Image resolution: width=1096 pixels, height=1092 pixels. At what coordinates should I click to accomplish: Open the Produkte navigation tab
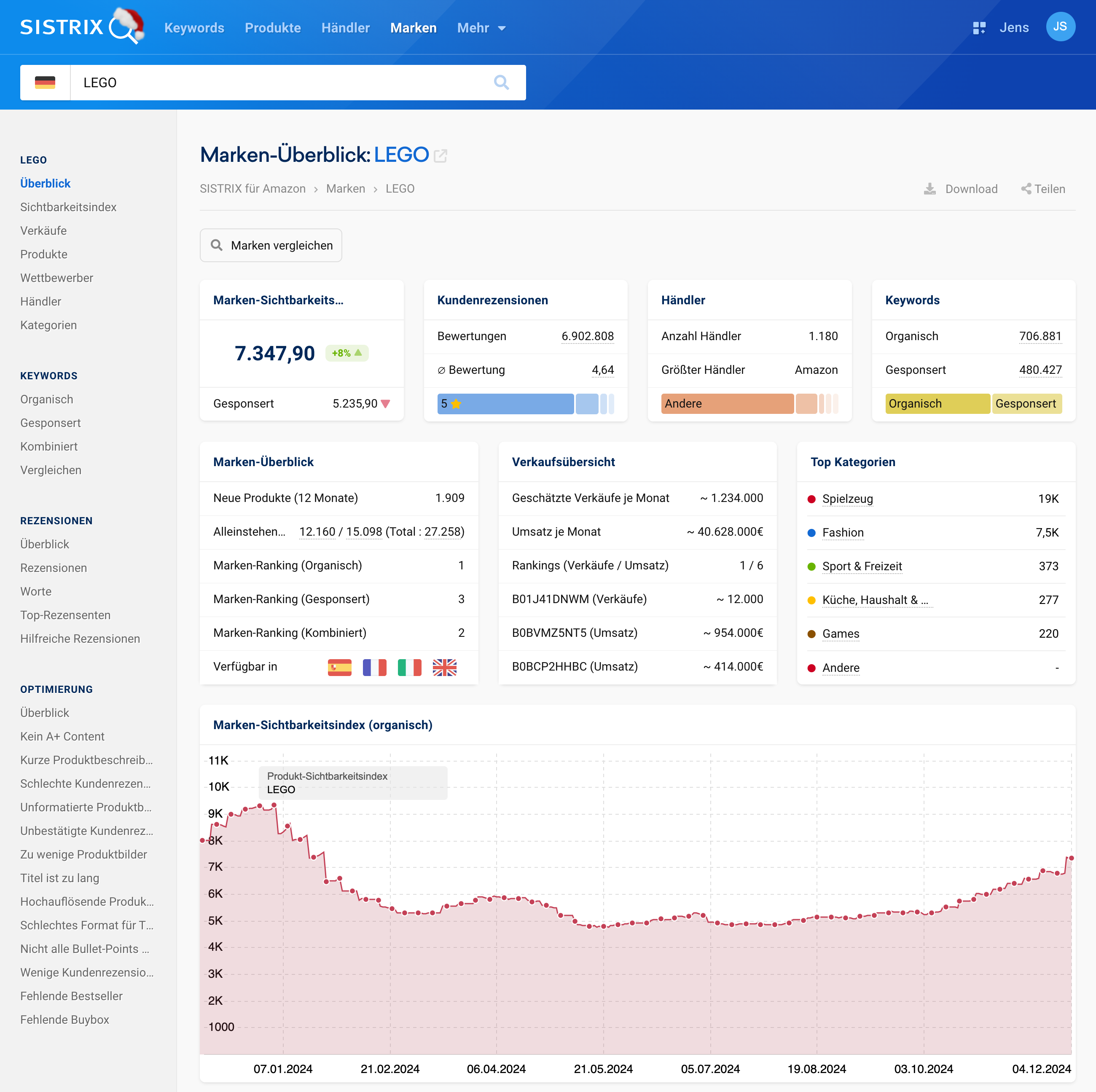click(272, 28)
